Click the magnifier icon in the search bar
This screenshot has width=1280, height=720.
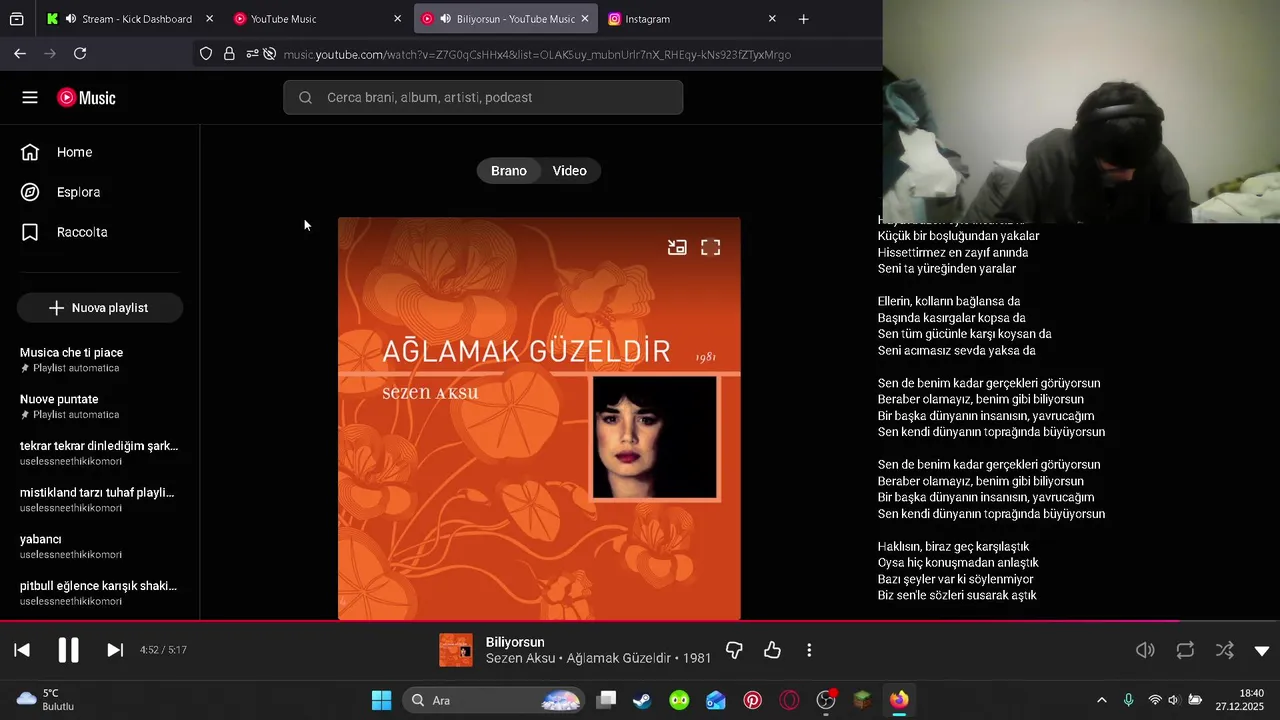[x=306, y=97]
